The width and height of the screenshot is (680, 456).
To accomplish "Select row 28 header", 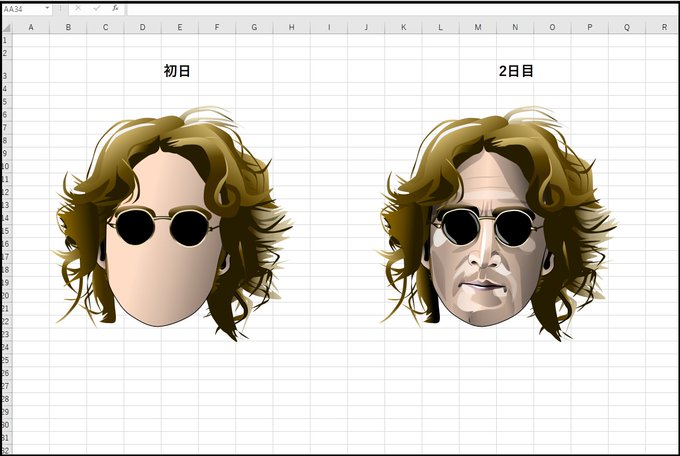I will coord(6,399).
